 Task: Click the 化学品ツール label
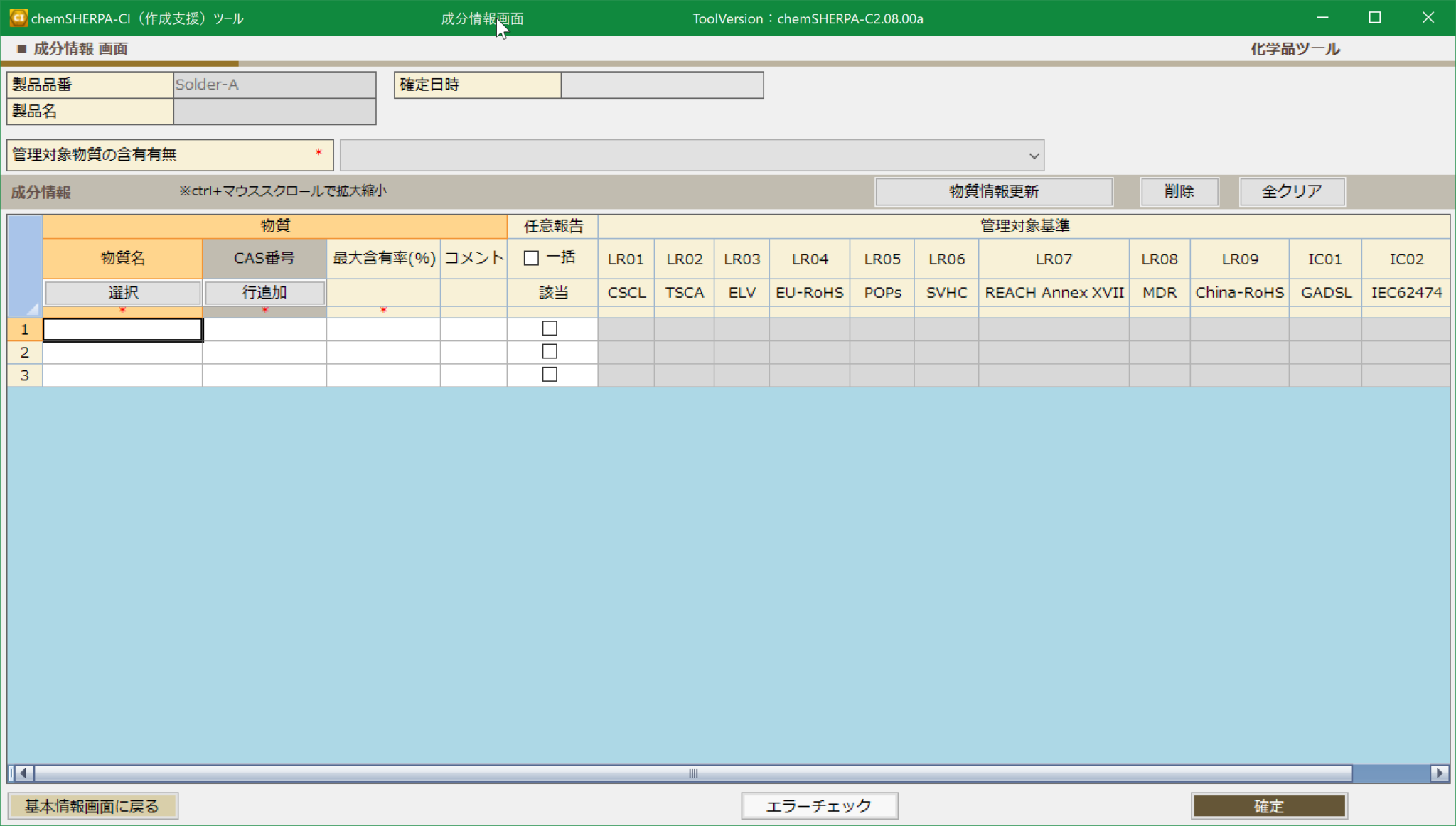coord(1295,48)
